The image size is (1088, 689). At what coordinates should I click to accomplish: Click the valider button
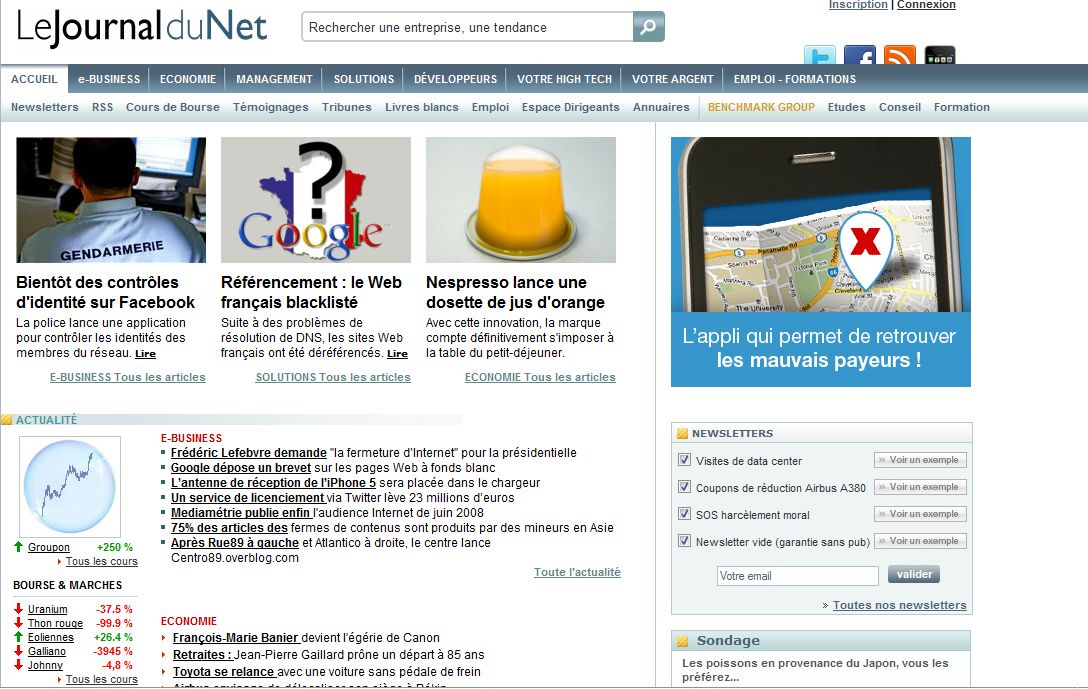click(914, 575)
